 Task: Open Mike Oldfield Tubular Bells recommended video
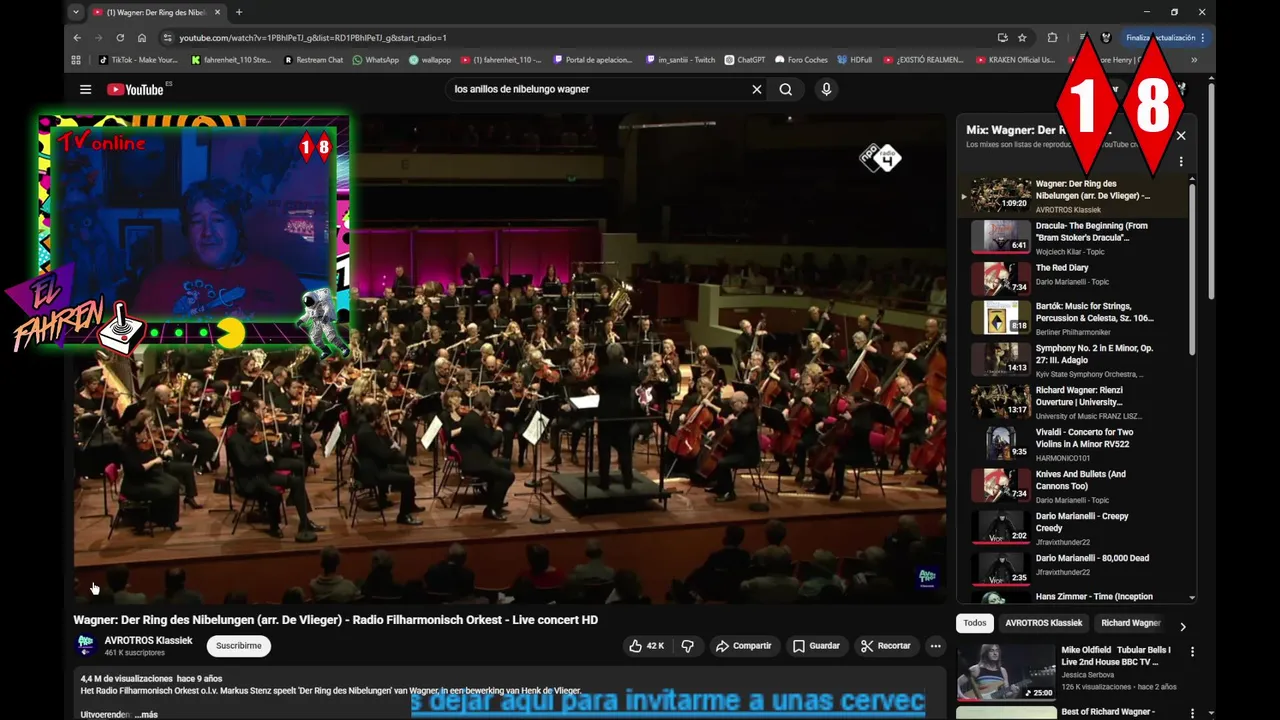coord(1073,672)
